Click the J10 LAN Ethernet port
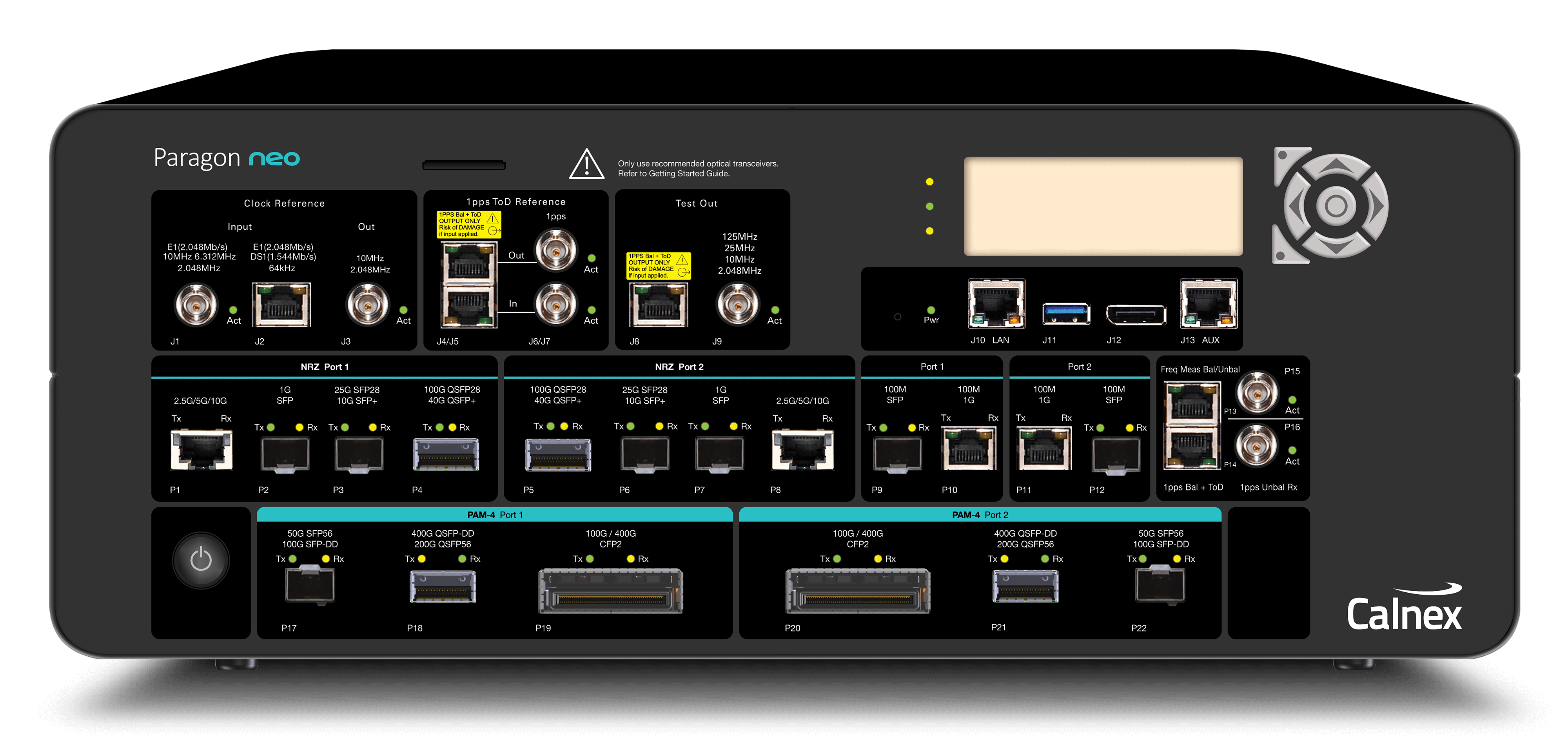The width and height of the screenshot is (1568, 755). click(996, 304)
